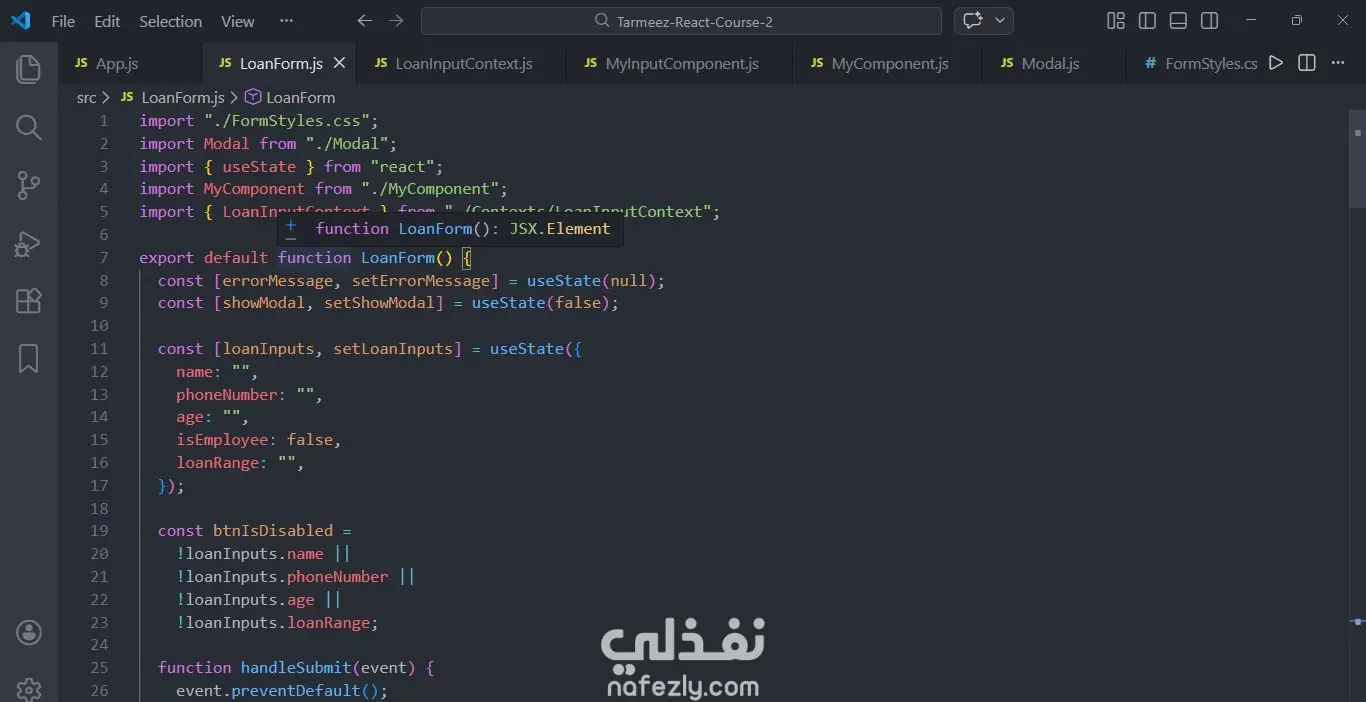Image resolution: width=1366 pixels, height=702 pixels.
Task: Open the Source Control view
Action: [29, 185]
